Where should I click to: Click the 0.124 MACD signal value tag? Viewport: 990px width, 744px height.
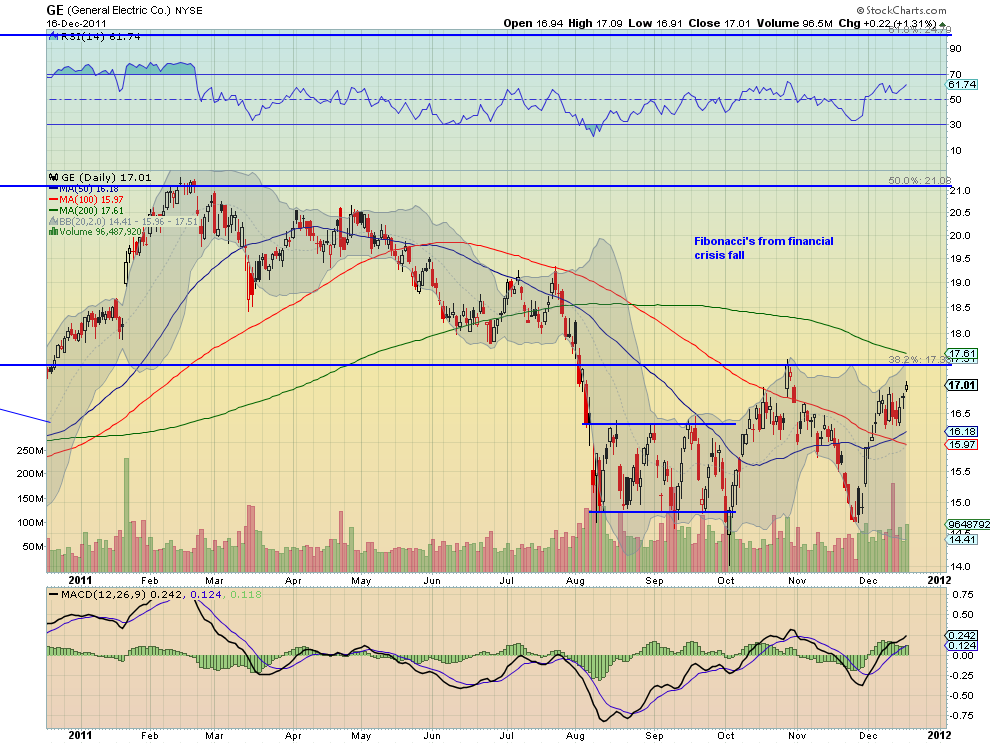[961, 646]
